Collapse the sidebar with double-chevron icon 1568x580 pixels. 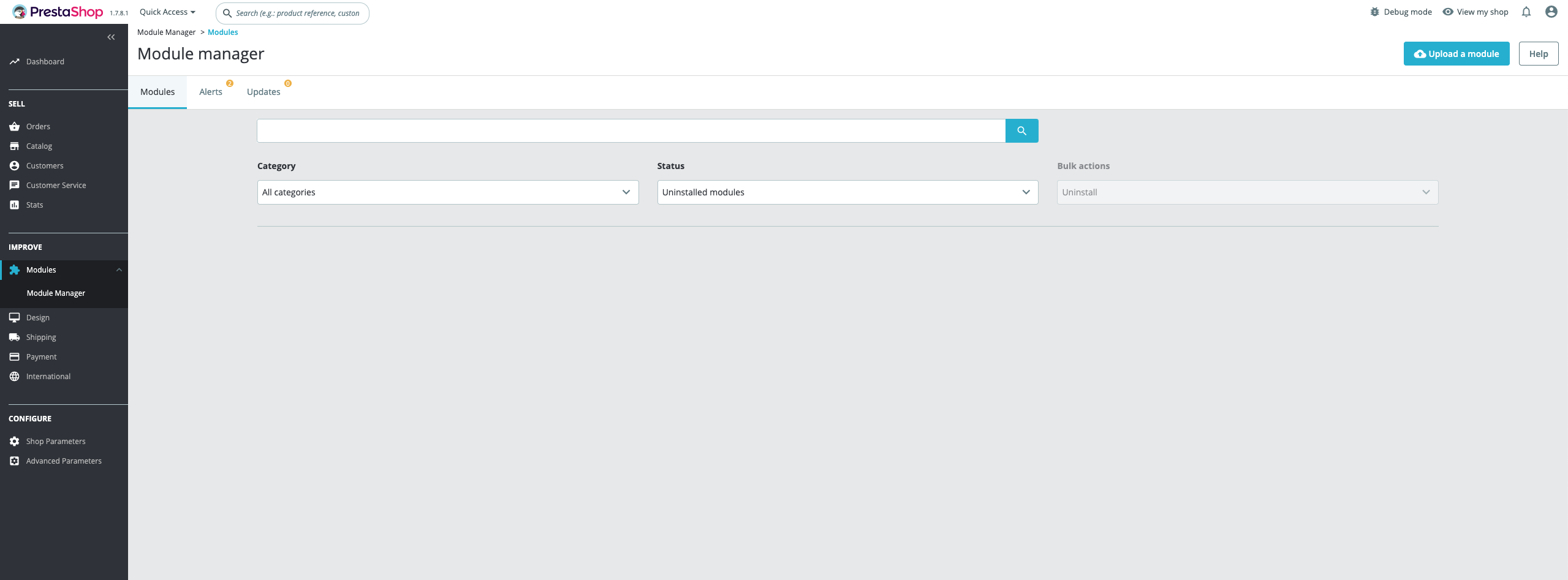tap(111, 37)
